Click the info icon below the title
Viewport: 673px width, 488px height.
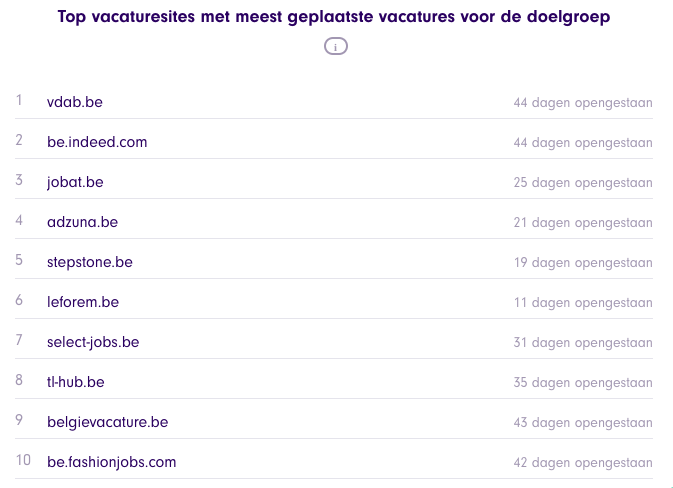336,46
